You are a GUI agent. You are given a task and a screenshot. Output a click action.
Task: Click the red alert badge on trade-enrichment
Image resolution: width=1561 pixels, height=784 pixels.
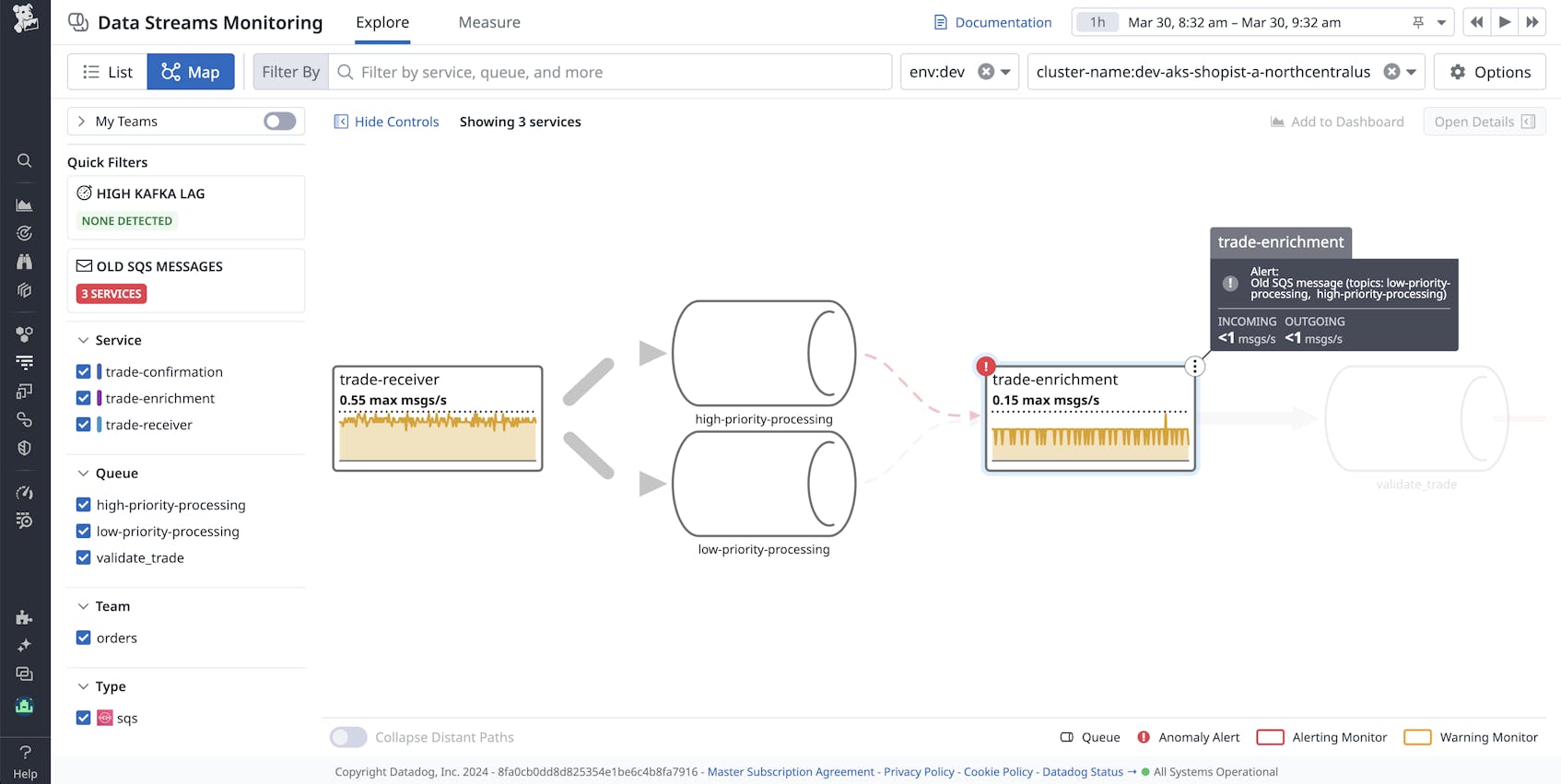coord(985,367)
